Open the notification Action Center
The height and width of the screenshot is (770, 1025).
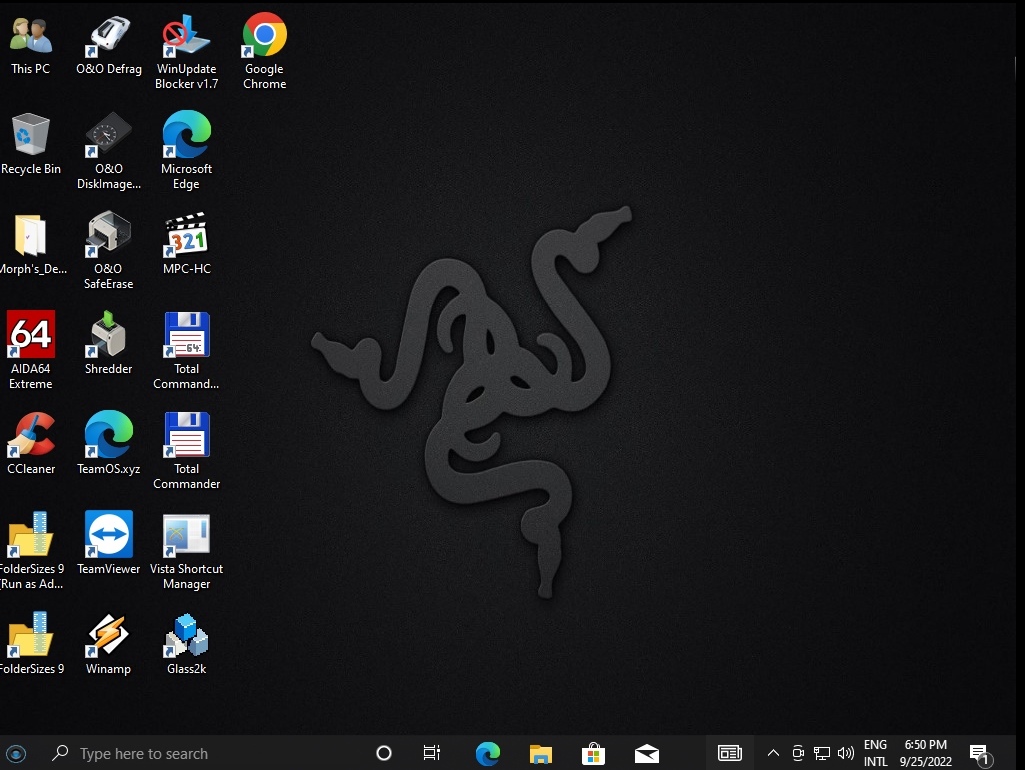tap(979, 753)
